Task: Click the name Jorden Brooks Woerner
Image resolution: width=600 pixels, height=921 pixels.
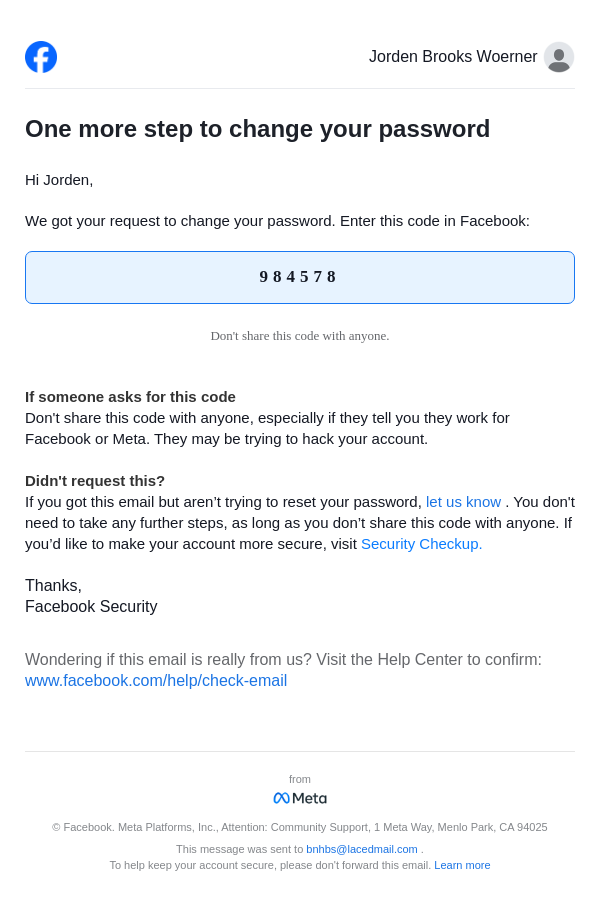Action: 453,57
